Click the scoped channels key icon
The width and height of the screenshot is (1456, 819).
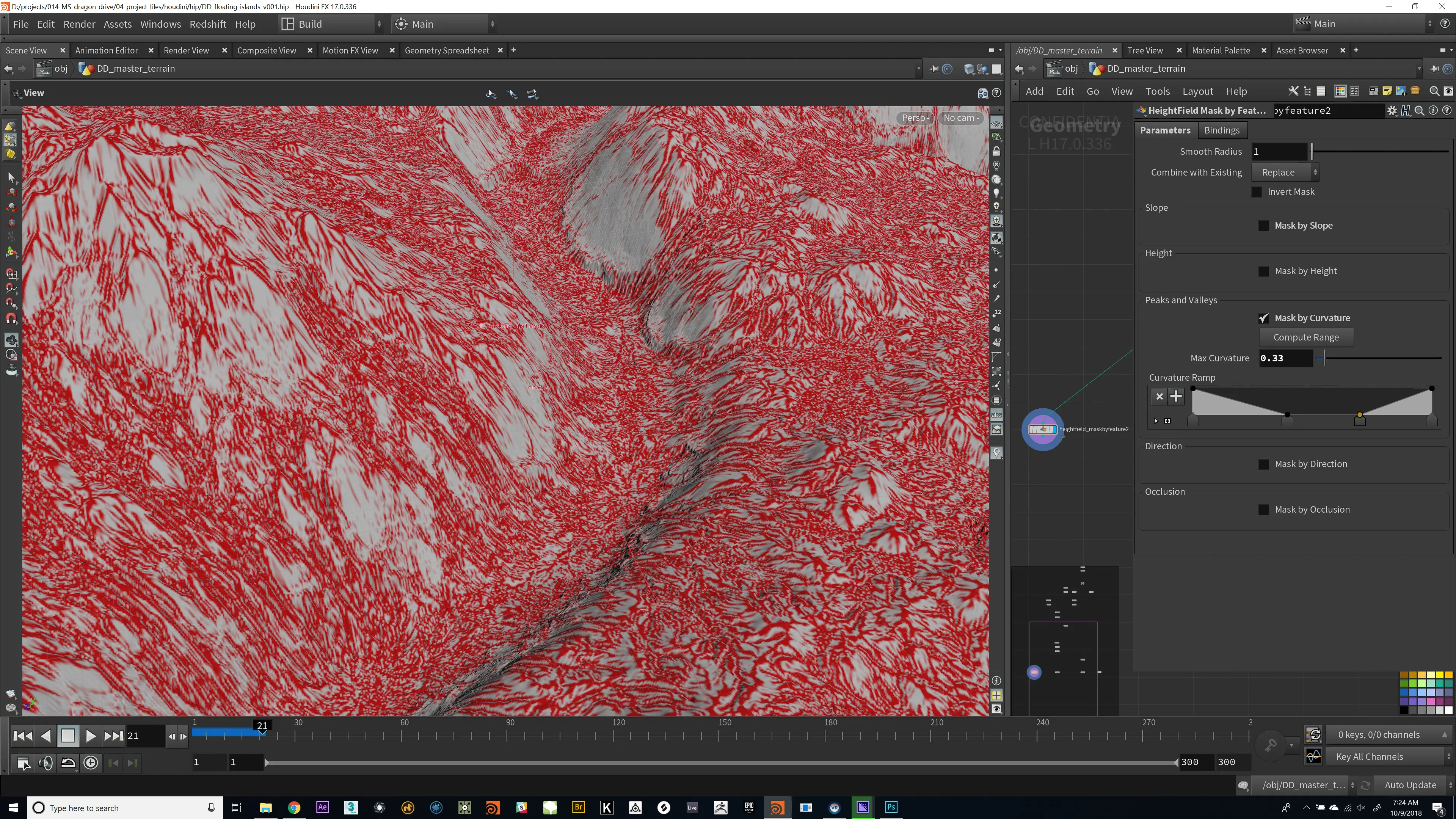1271,745
